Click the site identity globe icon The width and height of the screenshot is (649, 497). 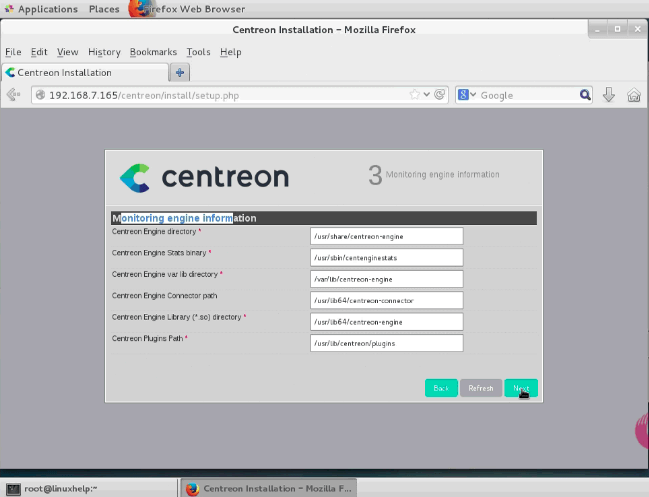coord(40,95)
